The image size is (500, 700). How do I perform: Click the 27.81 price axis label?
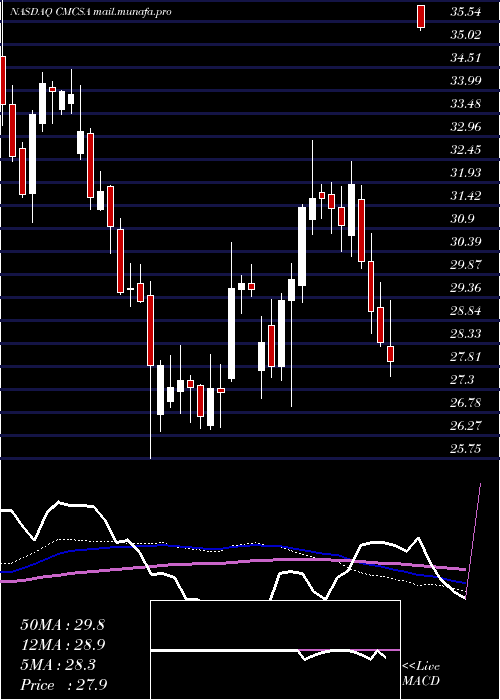tap(465, 357)
